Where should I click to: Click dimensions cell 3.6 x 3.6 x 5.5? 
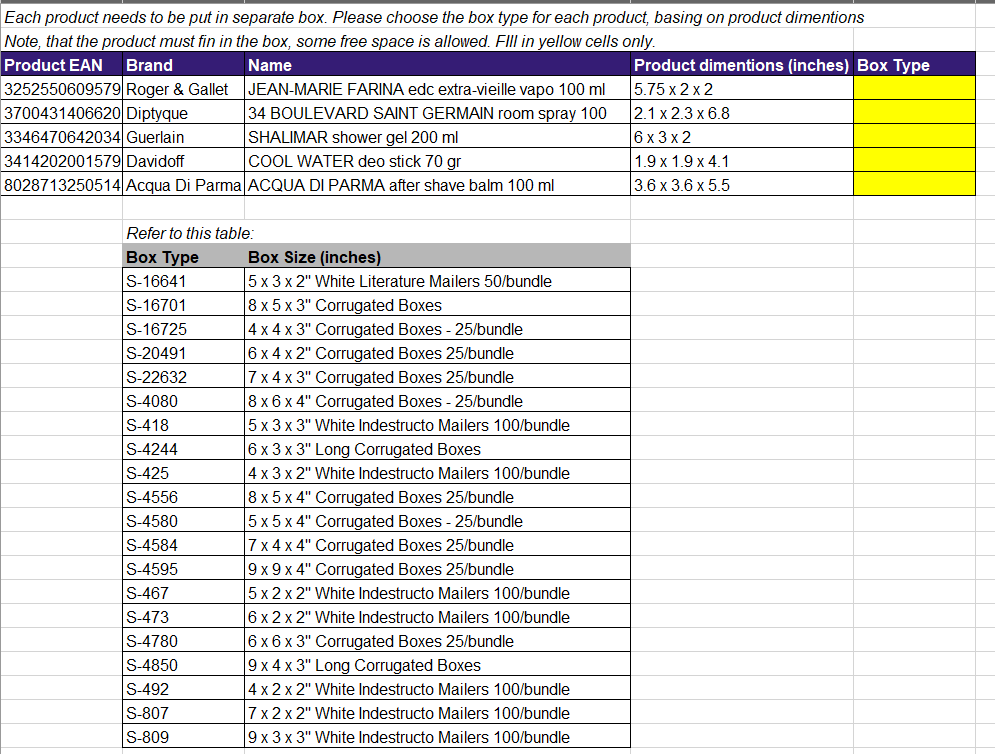[x=742, y=185]
